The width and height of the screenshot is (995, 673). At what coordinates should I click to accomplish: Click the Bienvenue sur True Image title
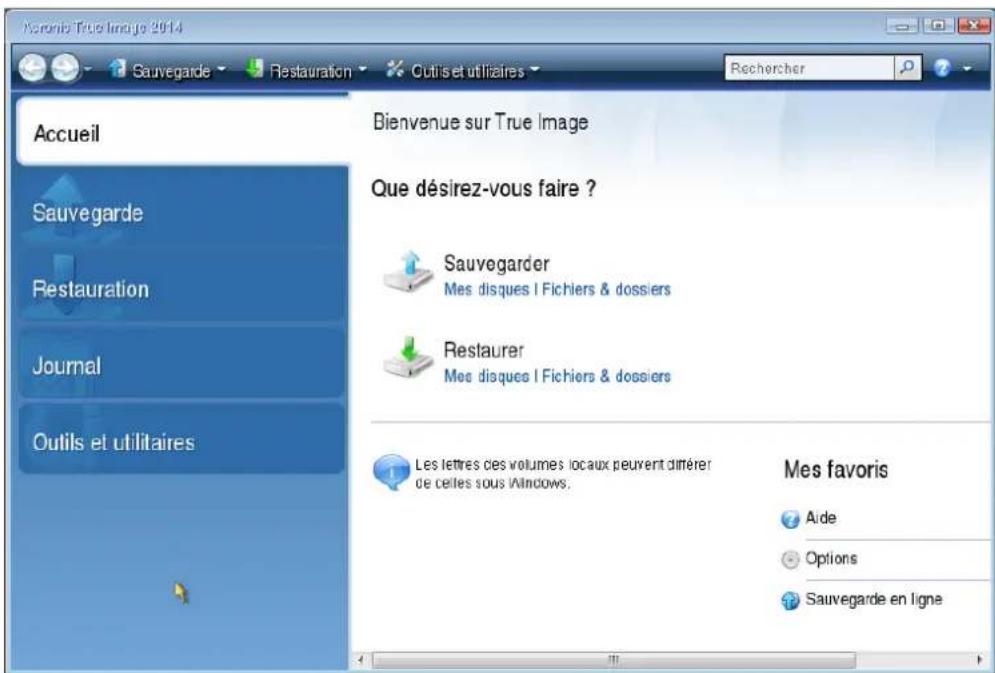(x=480, y=122)
